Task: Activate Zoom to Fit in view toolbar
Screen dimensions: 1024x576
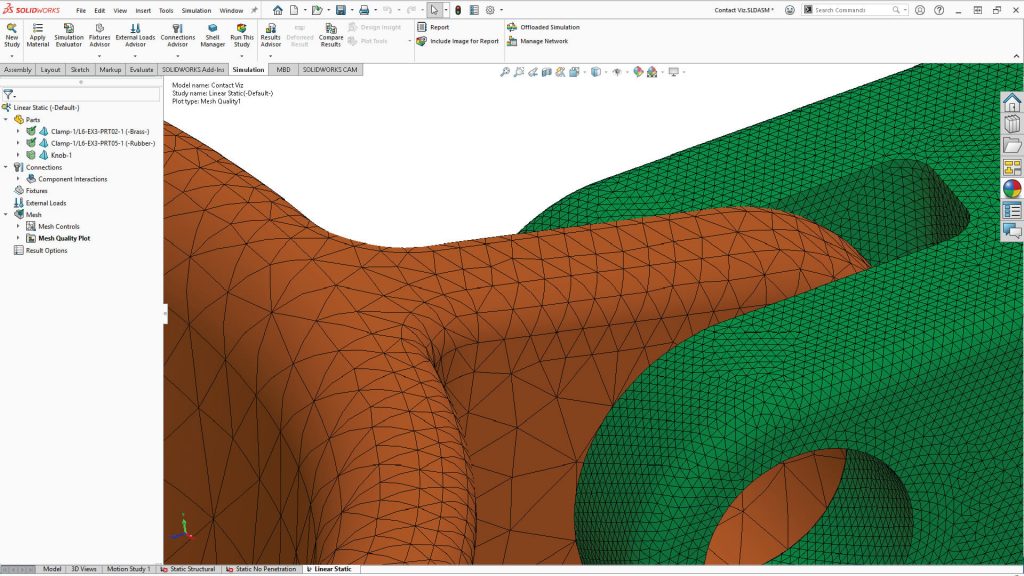Action: click(505, 72)
